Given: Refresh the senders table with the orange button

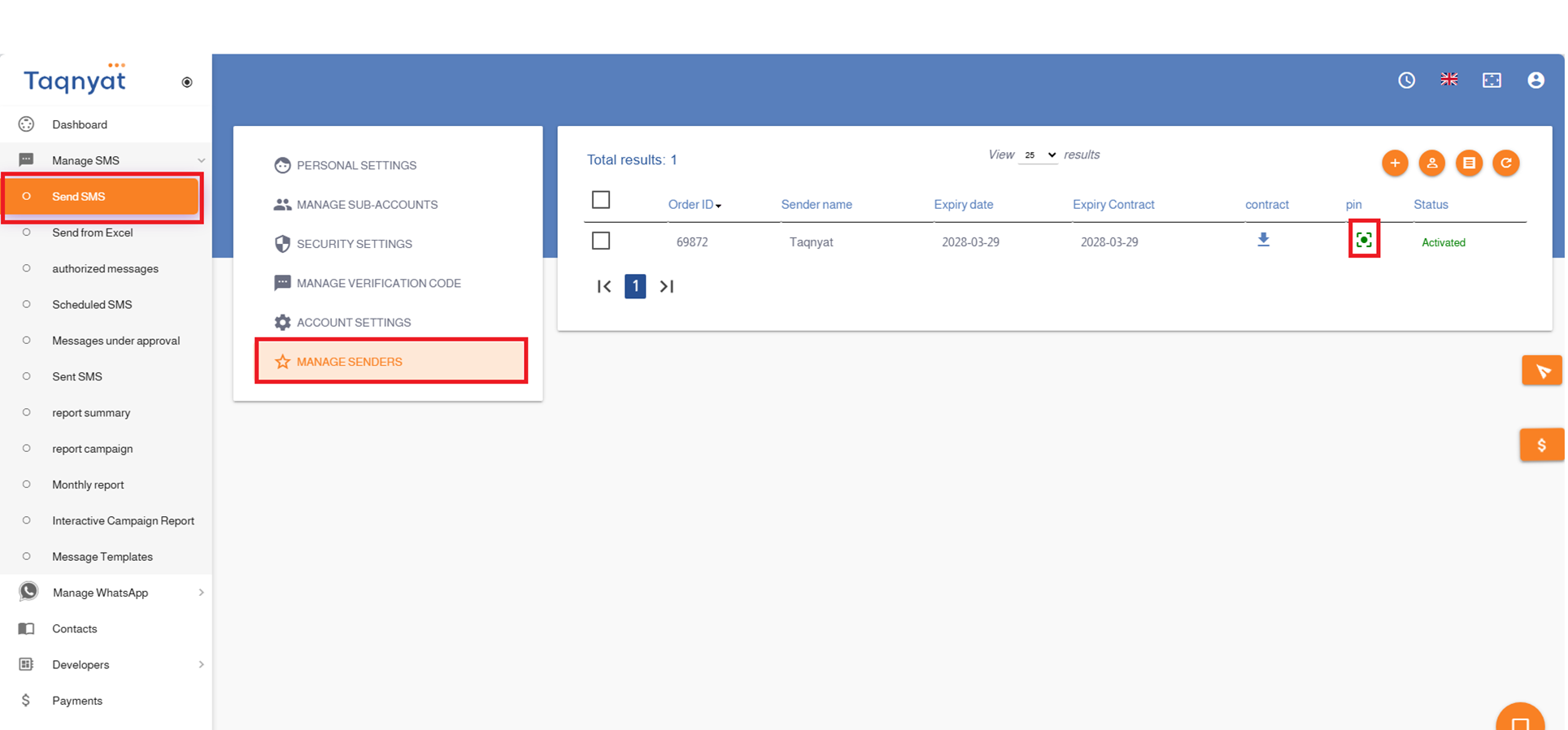Looking at the screenshot, I should pos(1506,163).
